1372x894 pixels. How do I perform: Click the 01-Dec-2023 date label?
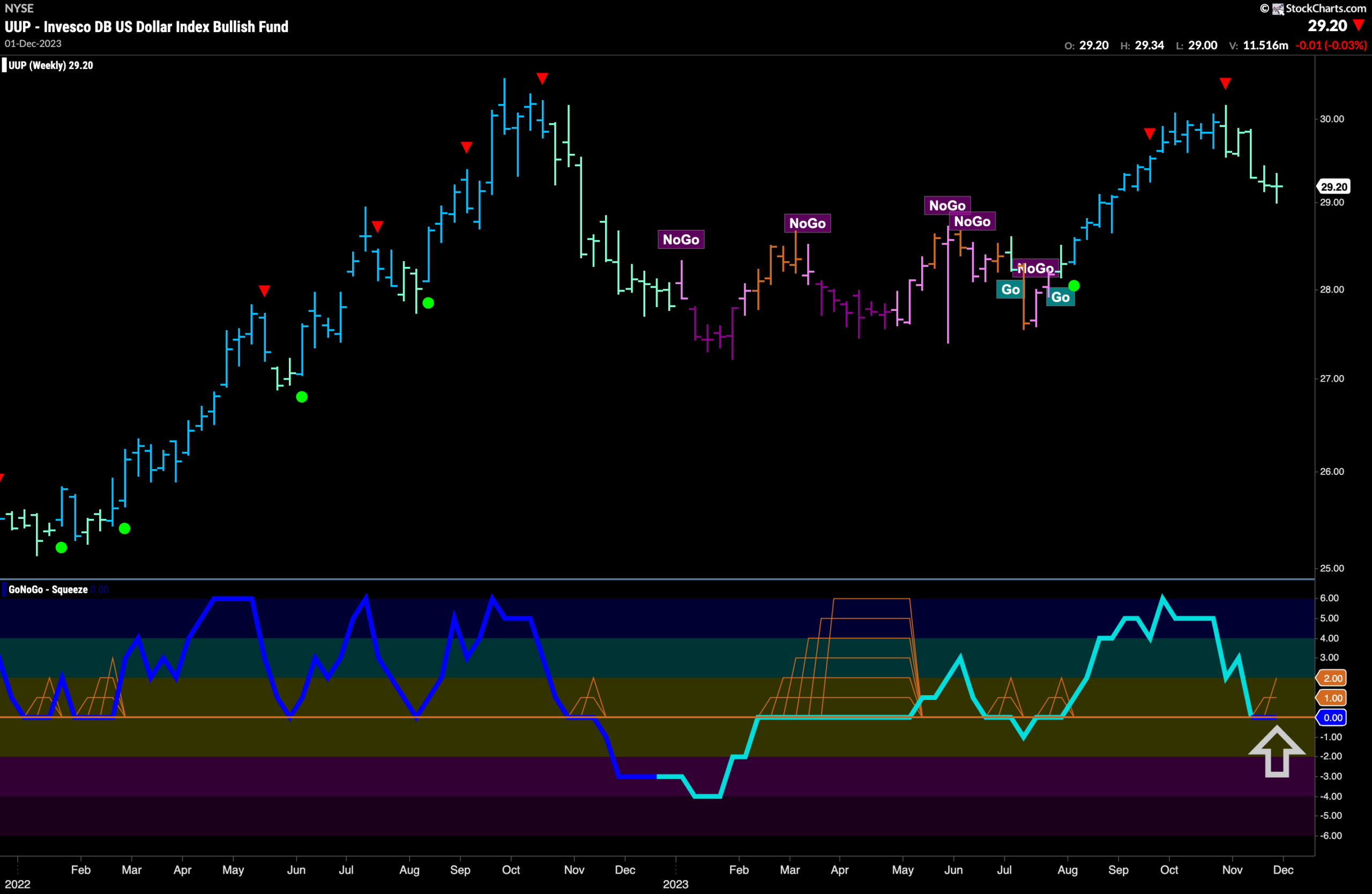pyautogui.click(x=33, y=44)
